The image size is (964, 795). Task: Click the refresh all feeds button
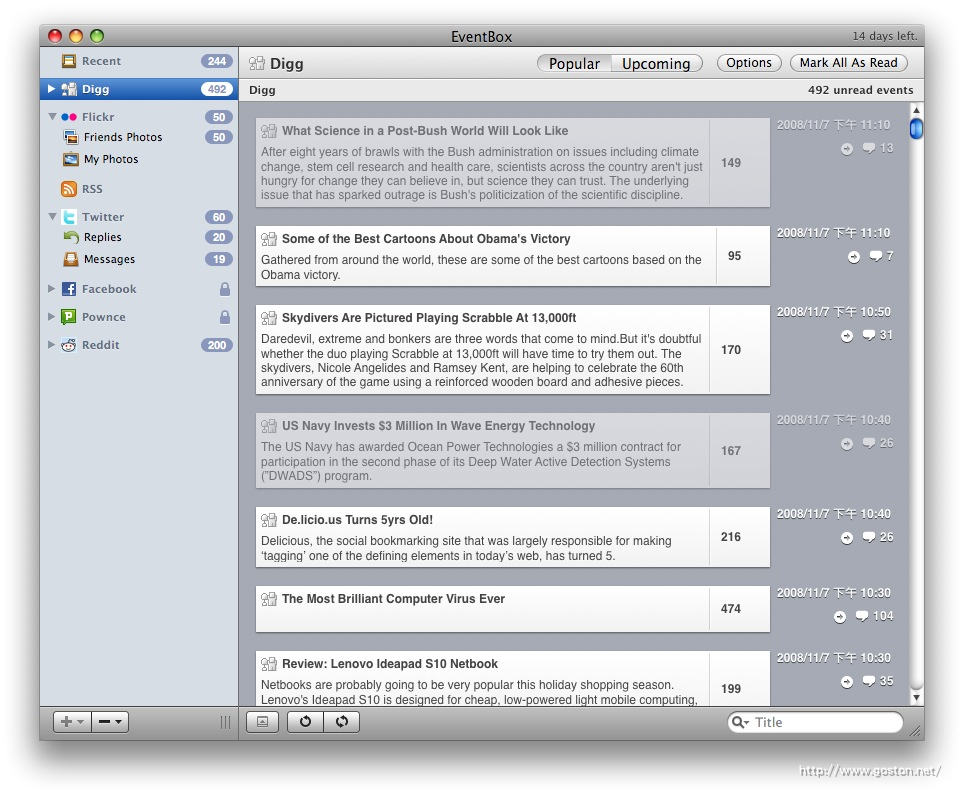[342, 721]
